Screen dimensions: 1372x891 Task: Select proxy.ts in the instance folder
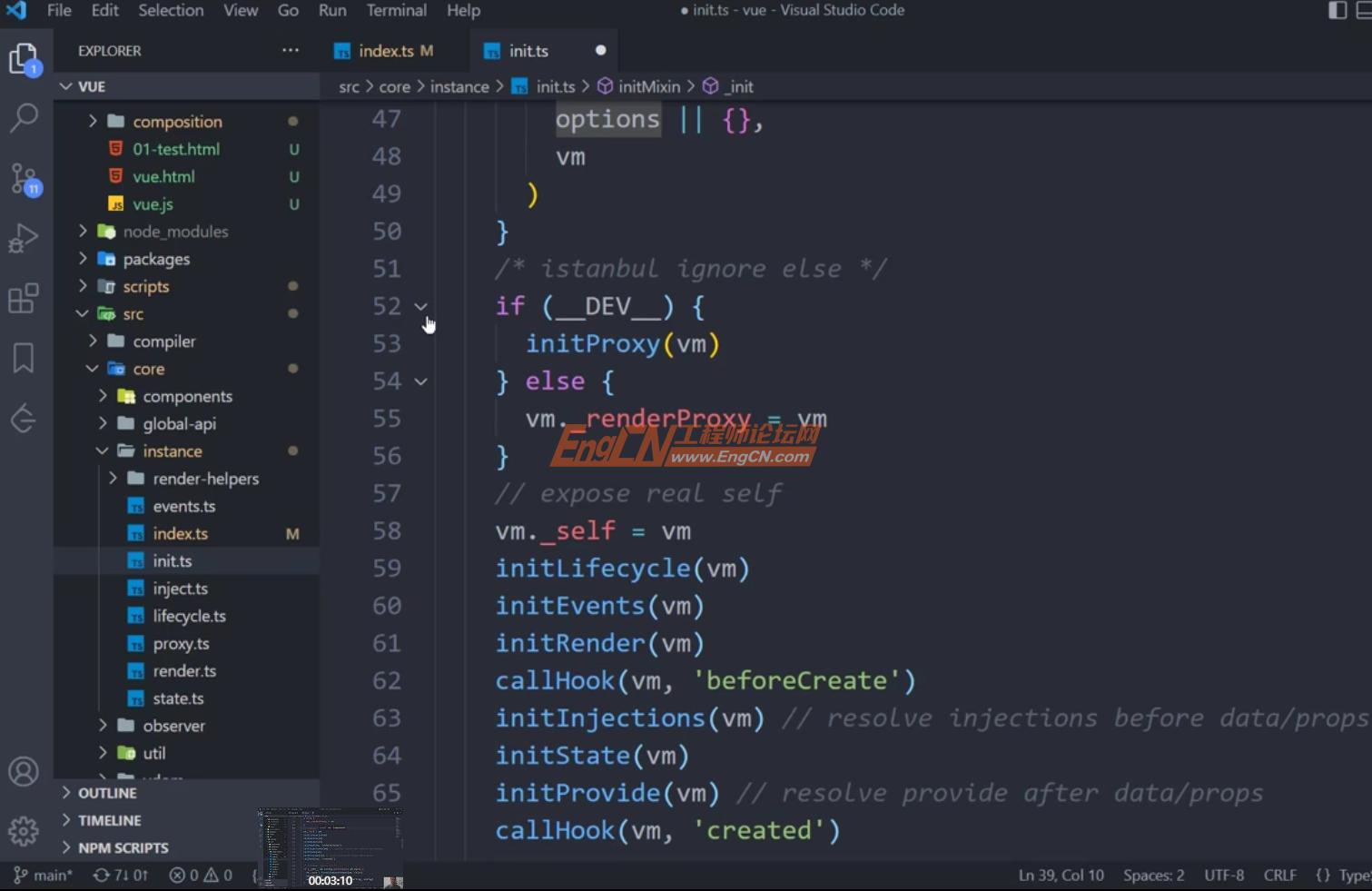coord(180,643)
